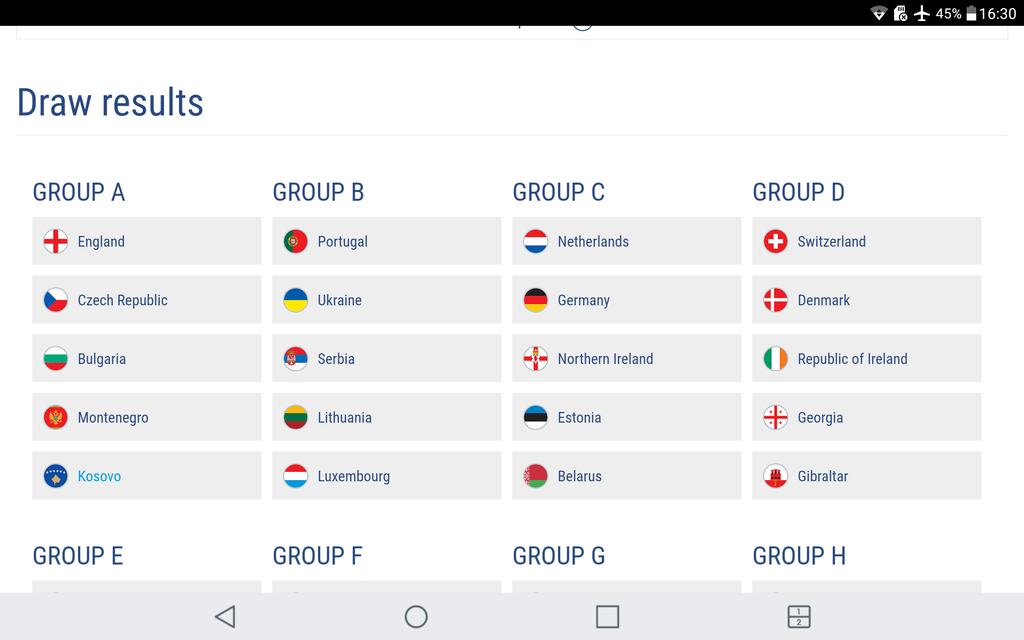Viewport: 1024px width, 640px height.
Task: Open the recent apps overview
Action: (x=607, y=617)
